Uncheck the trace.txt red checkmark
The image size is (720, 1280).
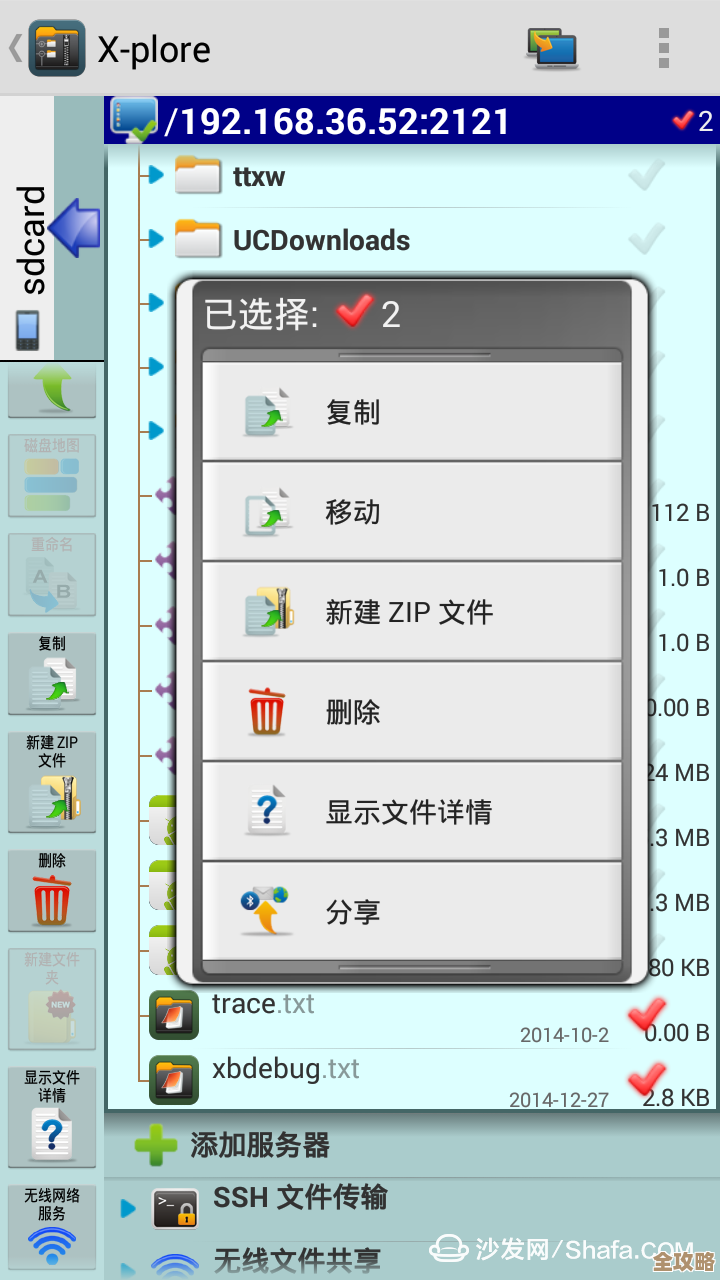pos(647,1015)
